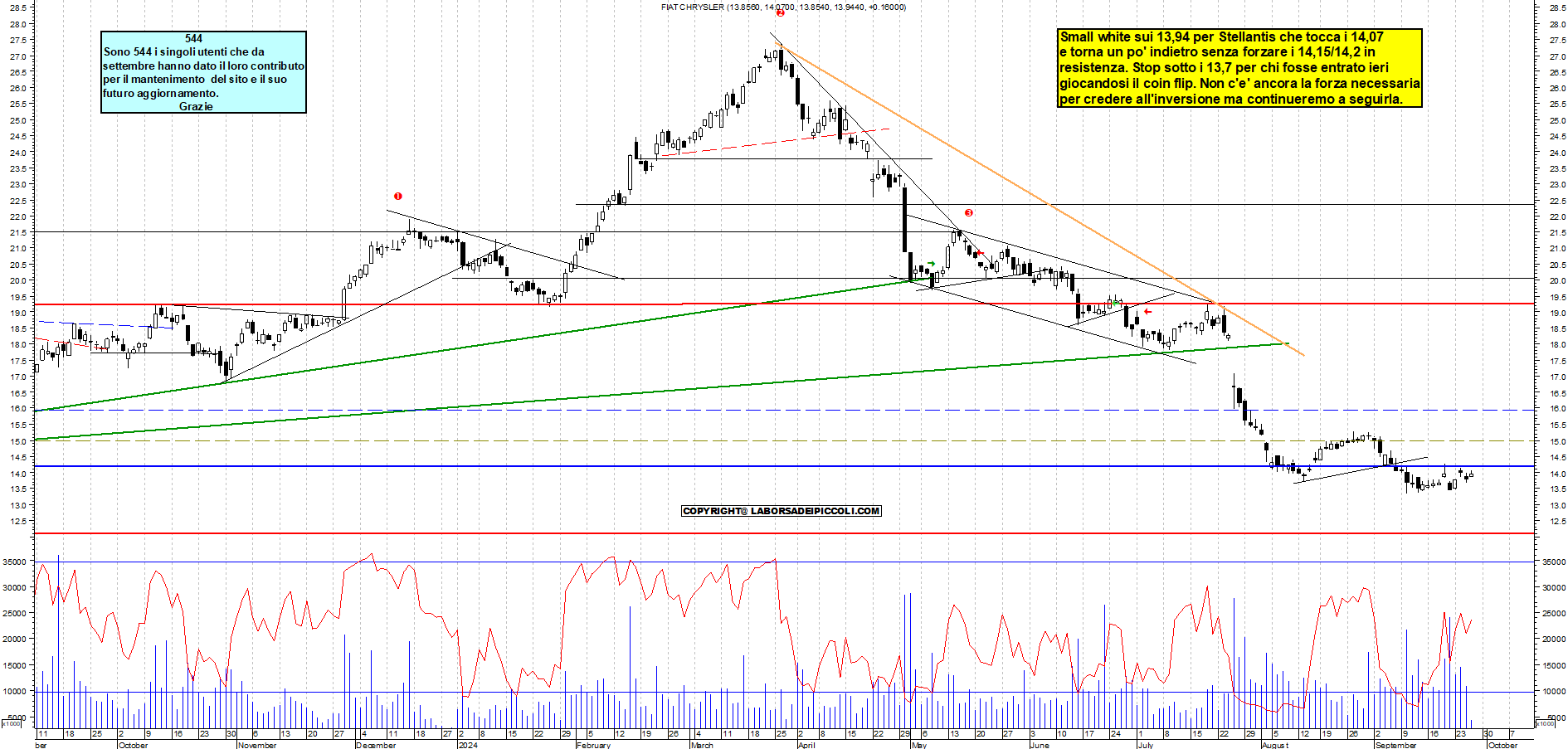Click the 'March' label on the time axis
1568x749 pixels.
(x=702, y=745)
